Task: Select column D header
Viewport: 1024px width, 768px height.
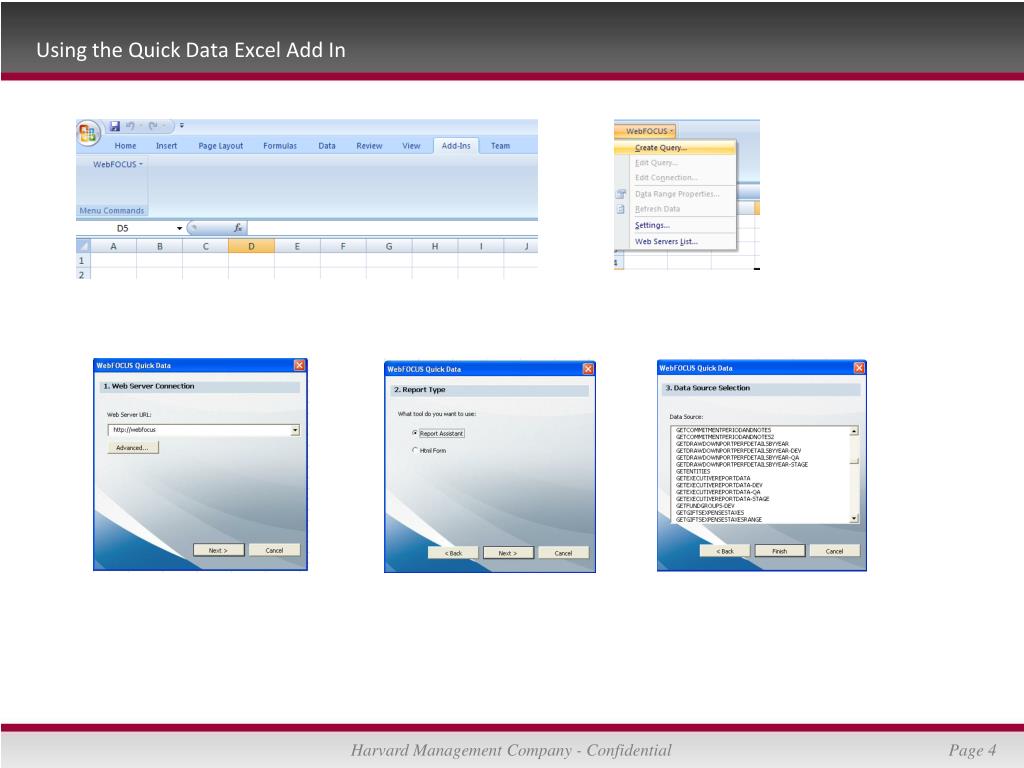Action: coord(251,246)
